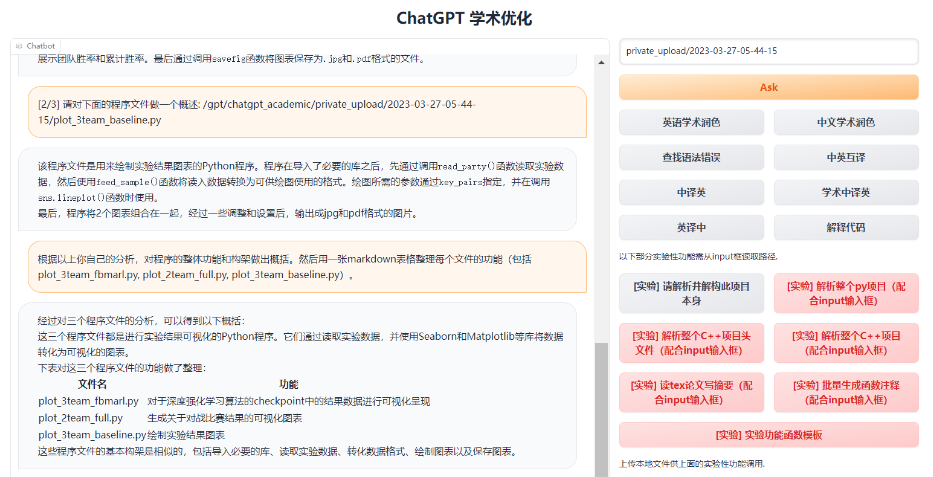Click the [2/3] plot_3team_baseline.py prompt message
The height and width of the screenshot is (477, 933).
(x=308, y=112)
